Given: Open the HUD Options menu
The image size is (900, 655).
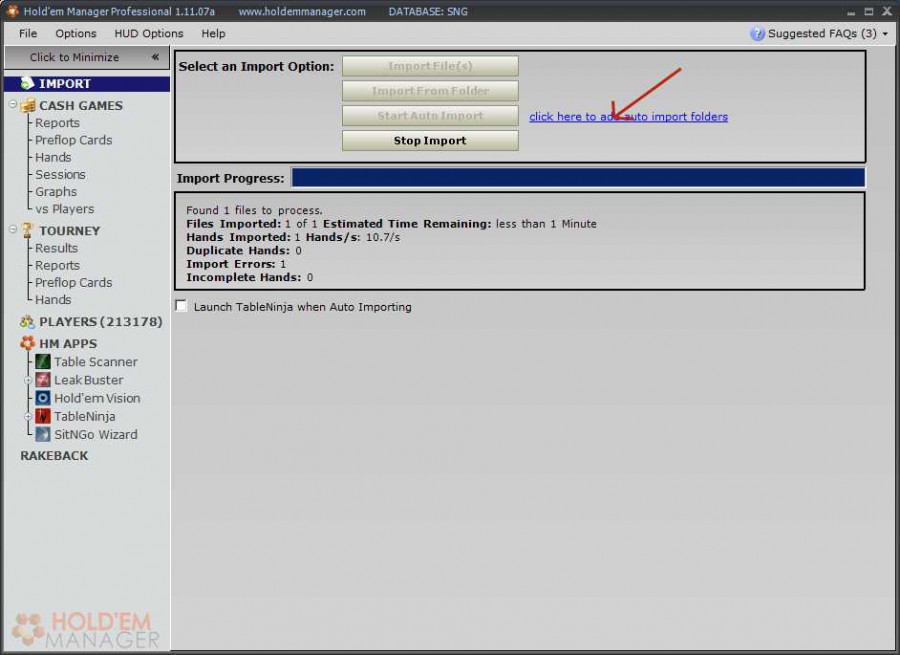Looking at the screenshot, I should (149, 33).
